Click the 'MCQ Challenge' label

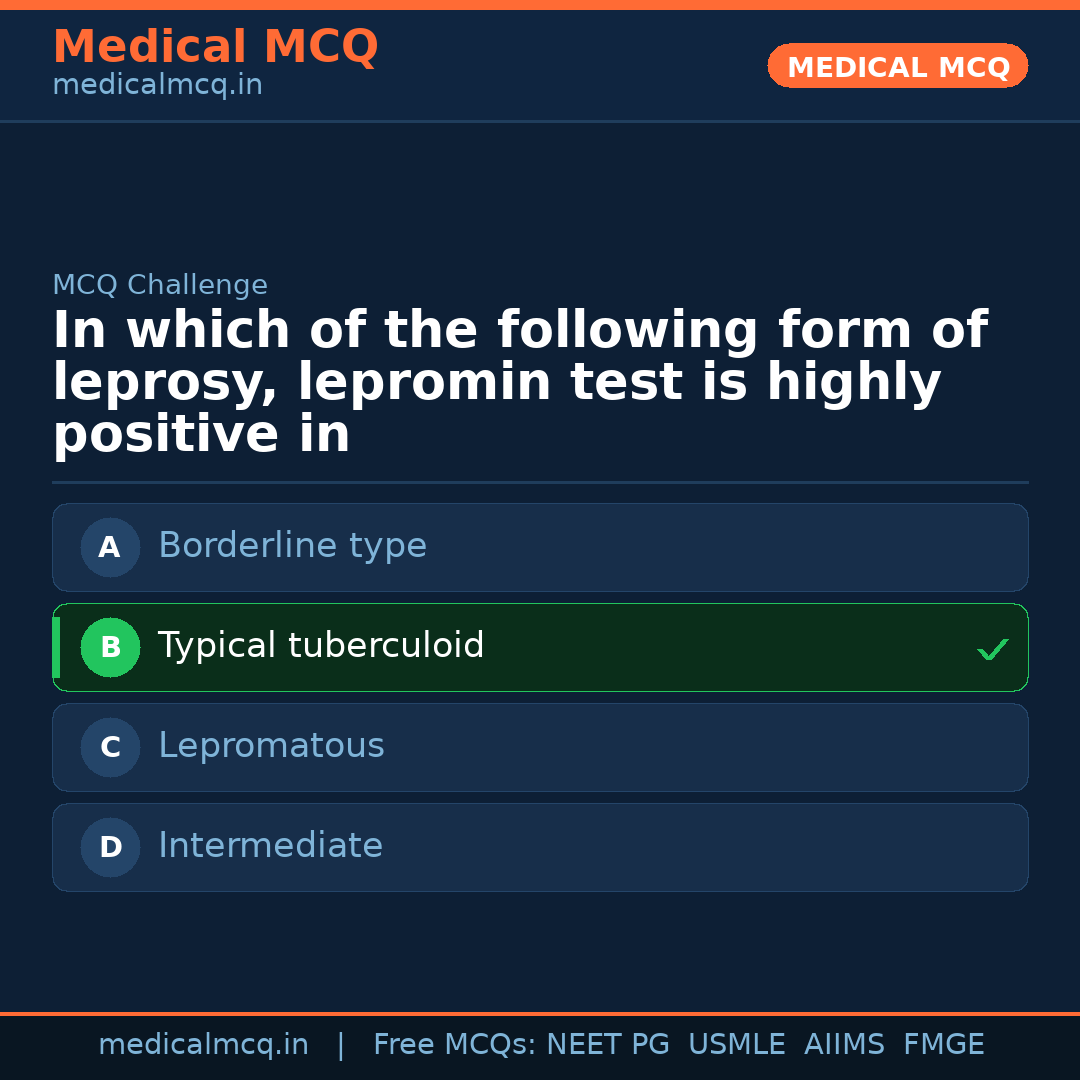click(160, 285)
